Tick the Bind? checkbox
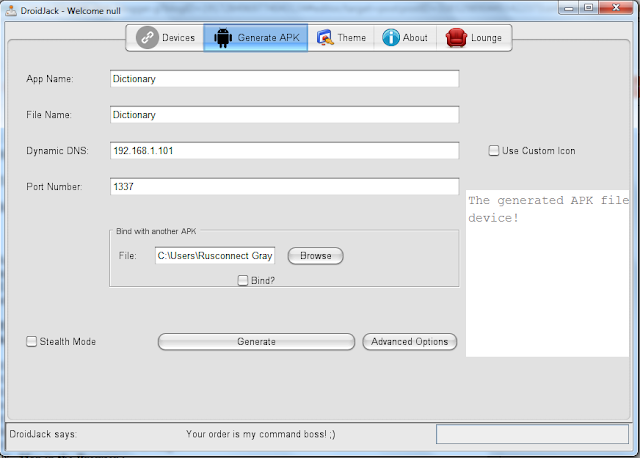 pyautogui.click(x=242, y=280)
